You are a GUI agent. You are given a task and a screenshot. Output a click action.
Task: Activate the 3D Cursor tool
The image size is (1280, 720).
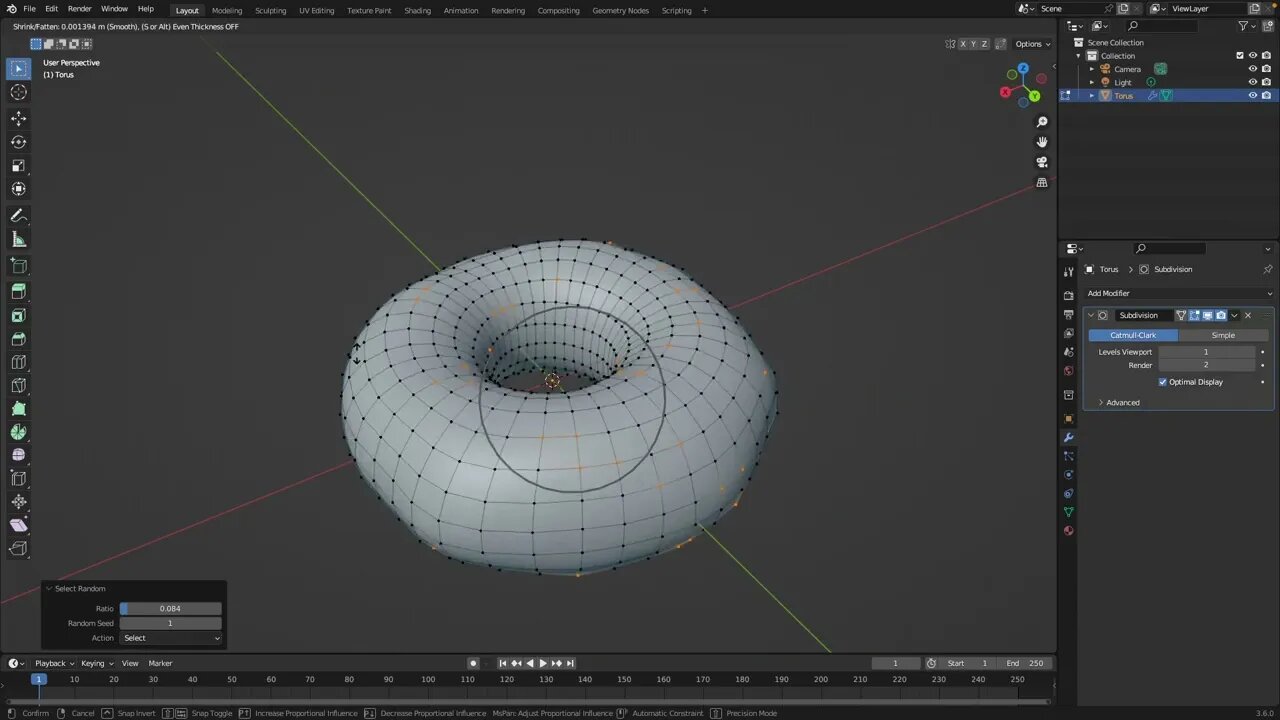tap(18, 92)
